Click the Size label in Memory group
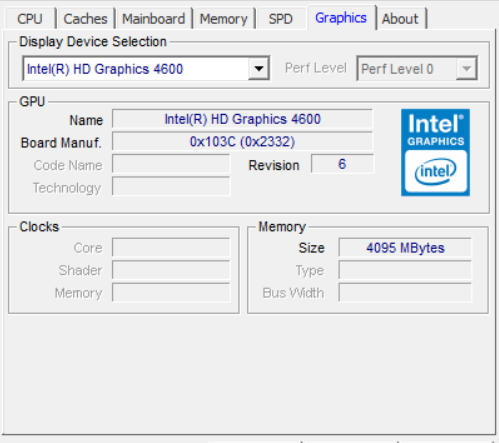Viewport: 499px width, 443px height. (x=311, y=248)
